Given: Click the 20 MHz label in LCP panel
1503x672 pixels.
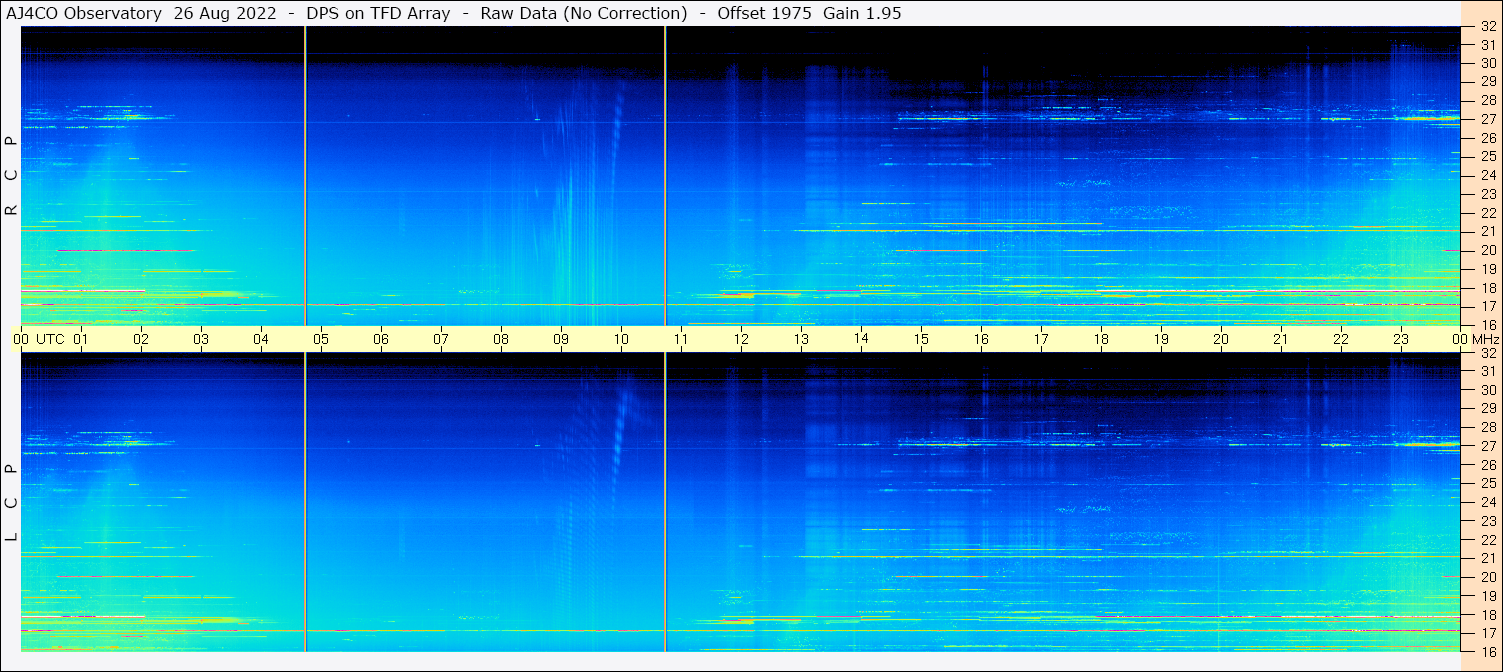Looking at the screenshot, I should pyautogui.click(x=1488, y=577).
